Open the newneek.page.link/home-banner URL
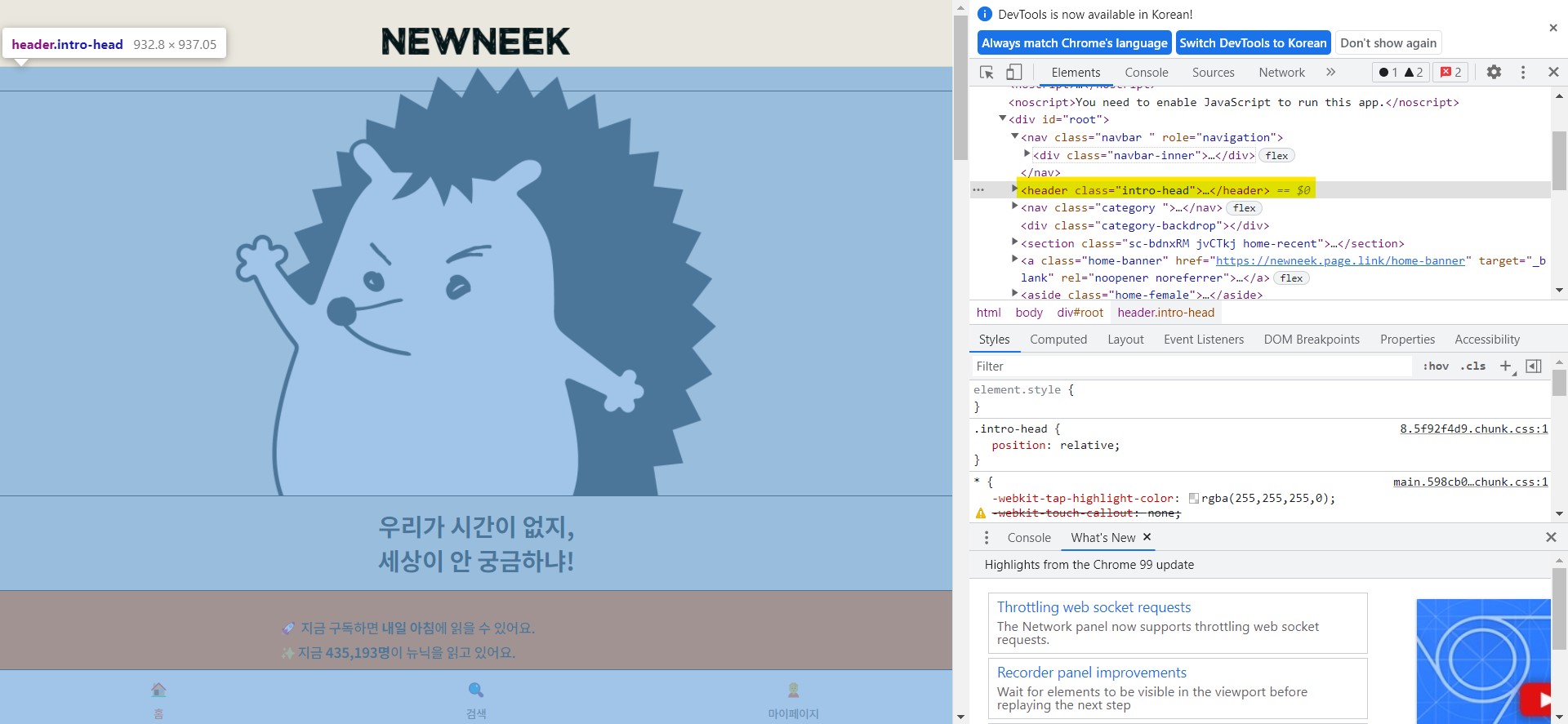The image size is (1568, 724). (1340, 260)
